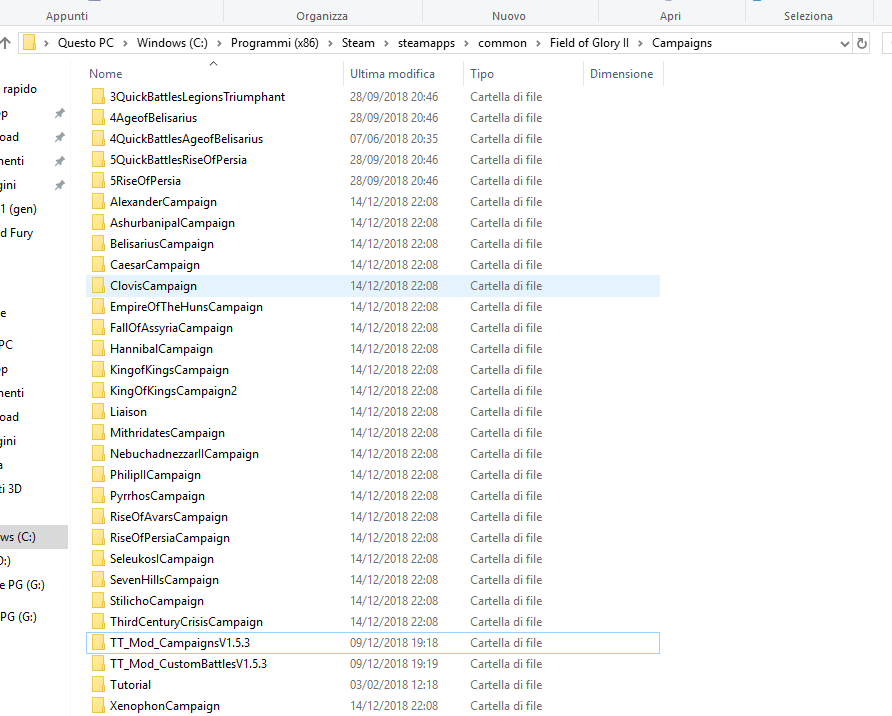Select TT_Mod_CustomBattlesV1.5.3 folder name
This screenshot has width=892, height=716.
[x=188, y=664]
